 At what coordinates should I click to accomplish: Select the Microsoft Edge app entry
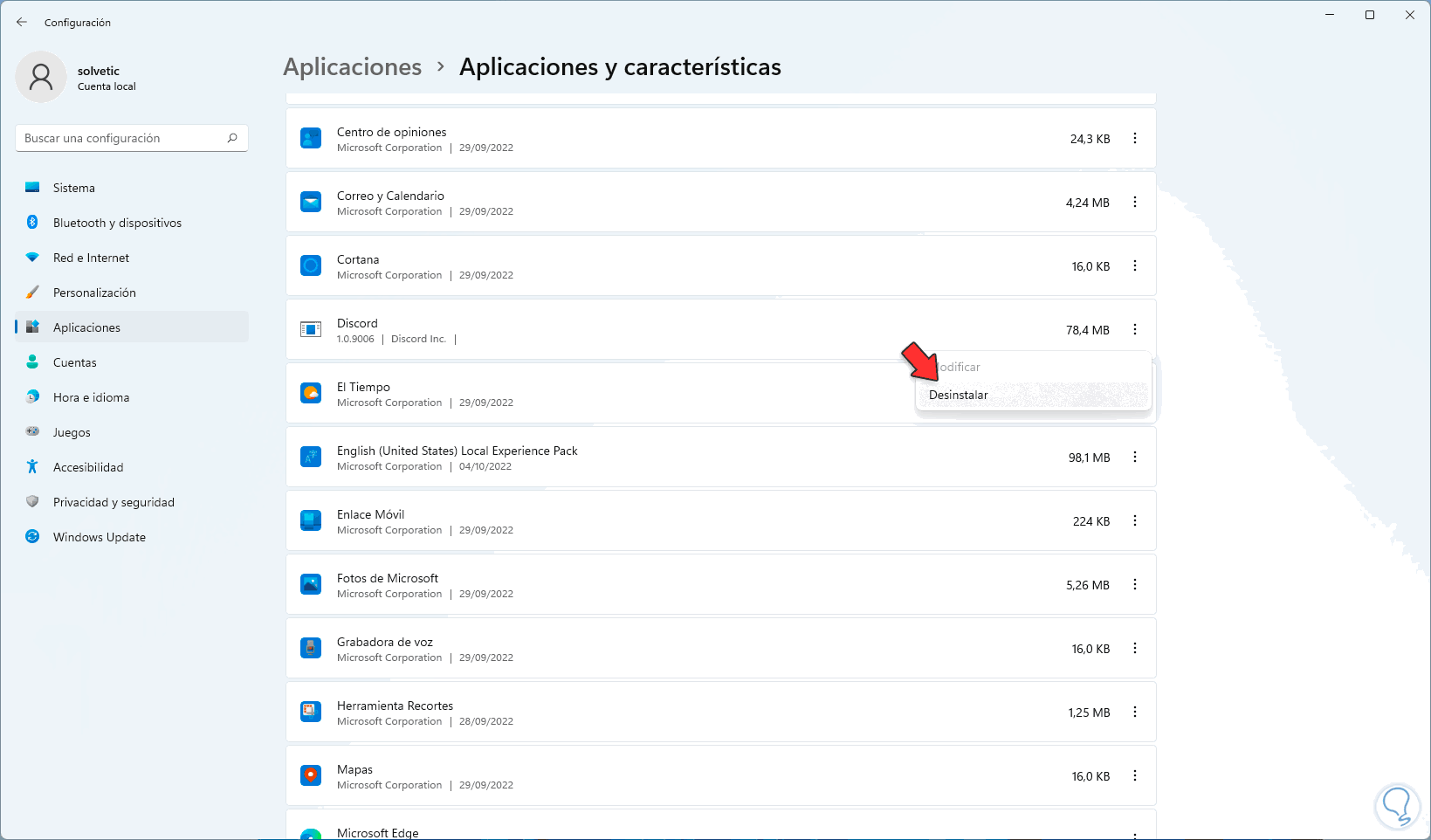click(x=721, y=825)
